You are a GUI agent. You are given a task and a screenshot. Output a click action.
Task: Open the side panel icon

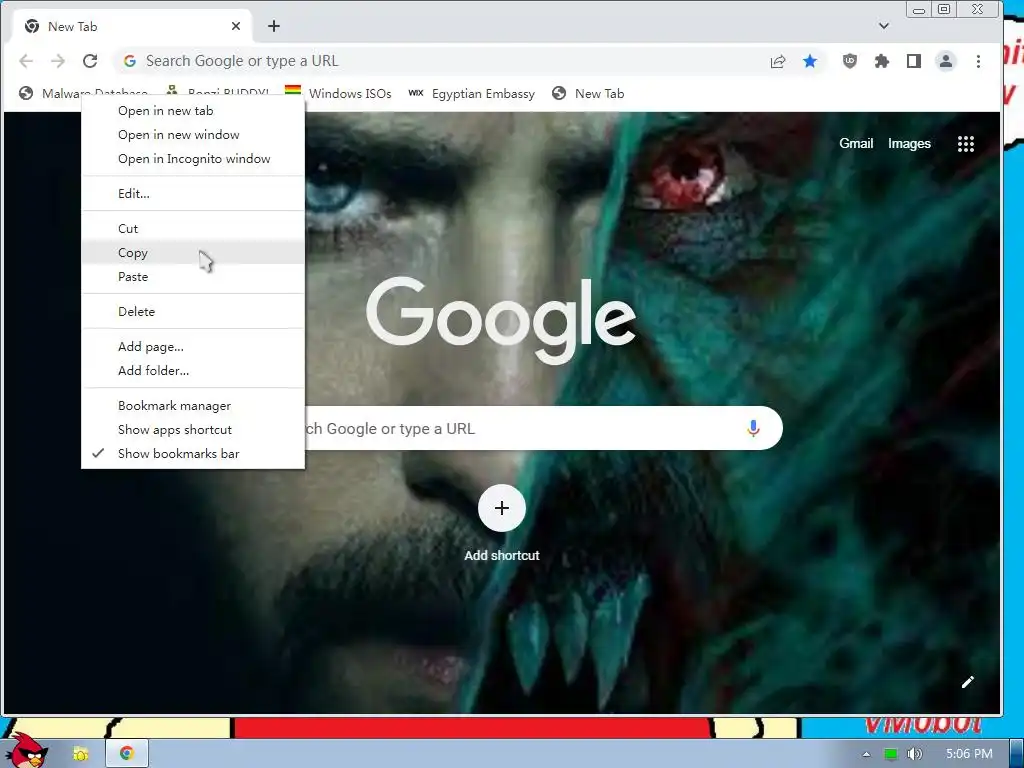tap(914, 61)
